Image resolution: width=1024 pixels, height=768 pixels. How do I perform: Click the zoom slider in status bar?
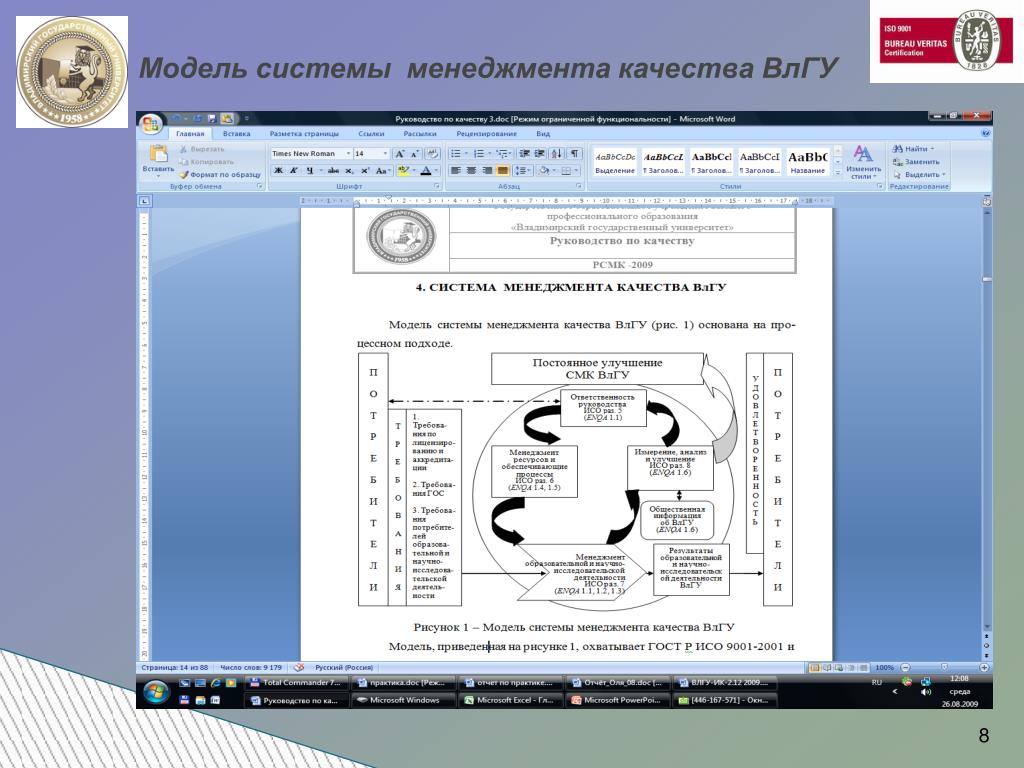coord(944,667)
